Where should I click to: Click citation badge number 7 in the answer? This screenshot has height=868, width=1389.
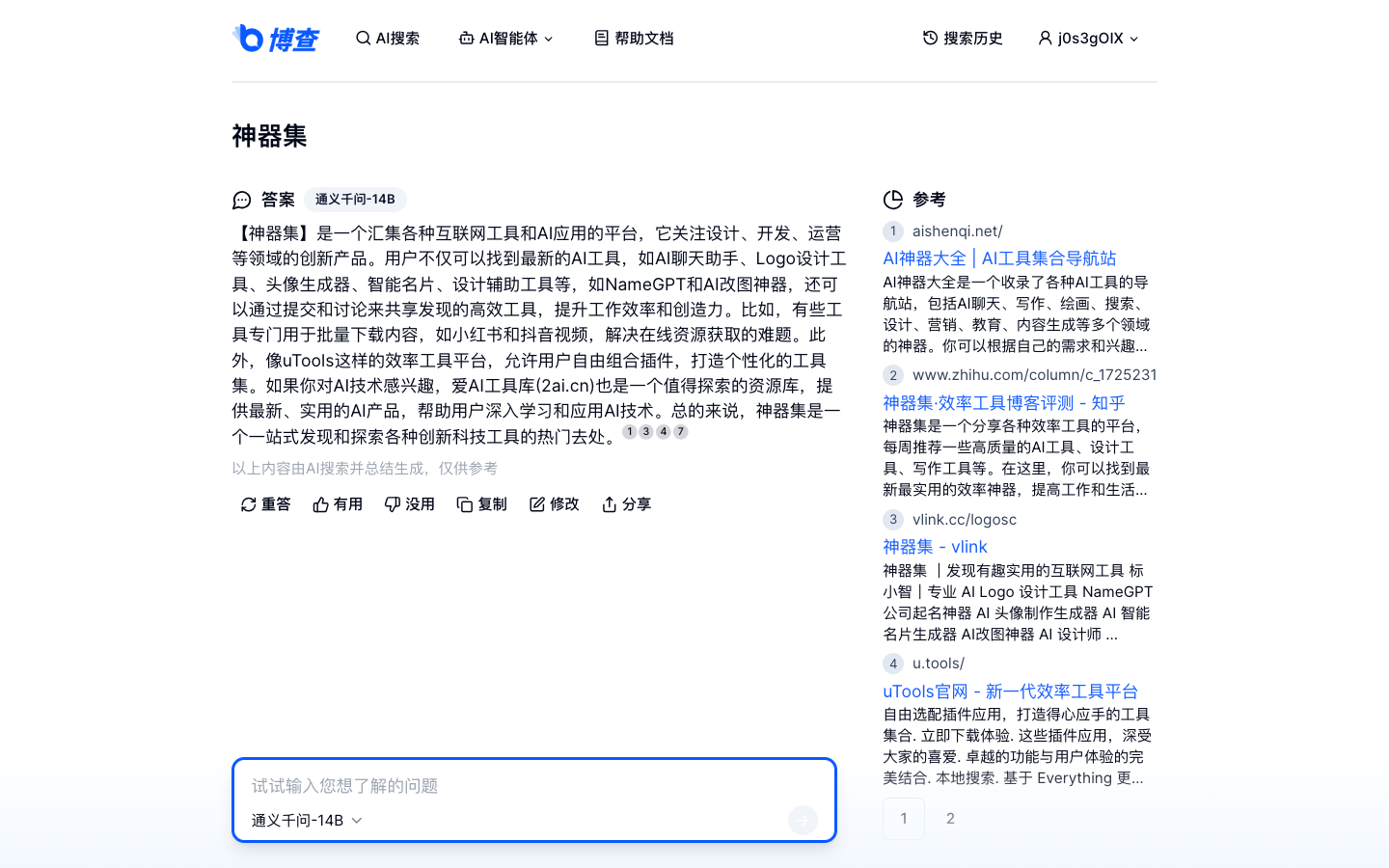point(680,431)
